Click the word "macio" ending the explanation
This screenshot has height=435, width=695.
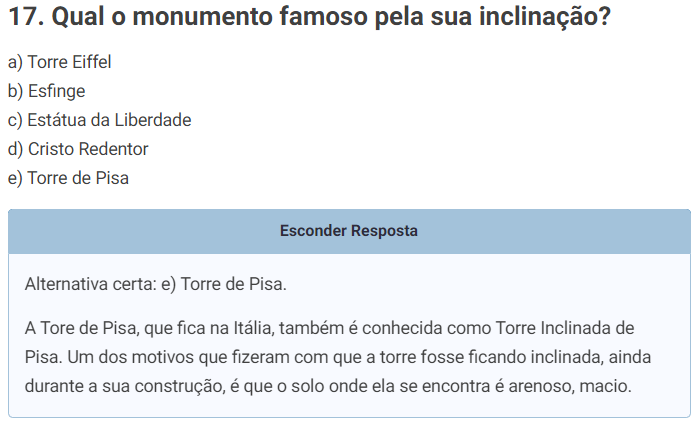point(610,385)
